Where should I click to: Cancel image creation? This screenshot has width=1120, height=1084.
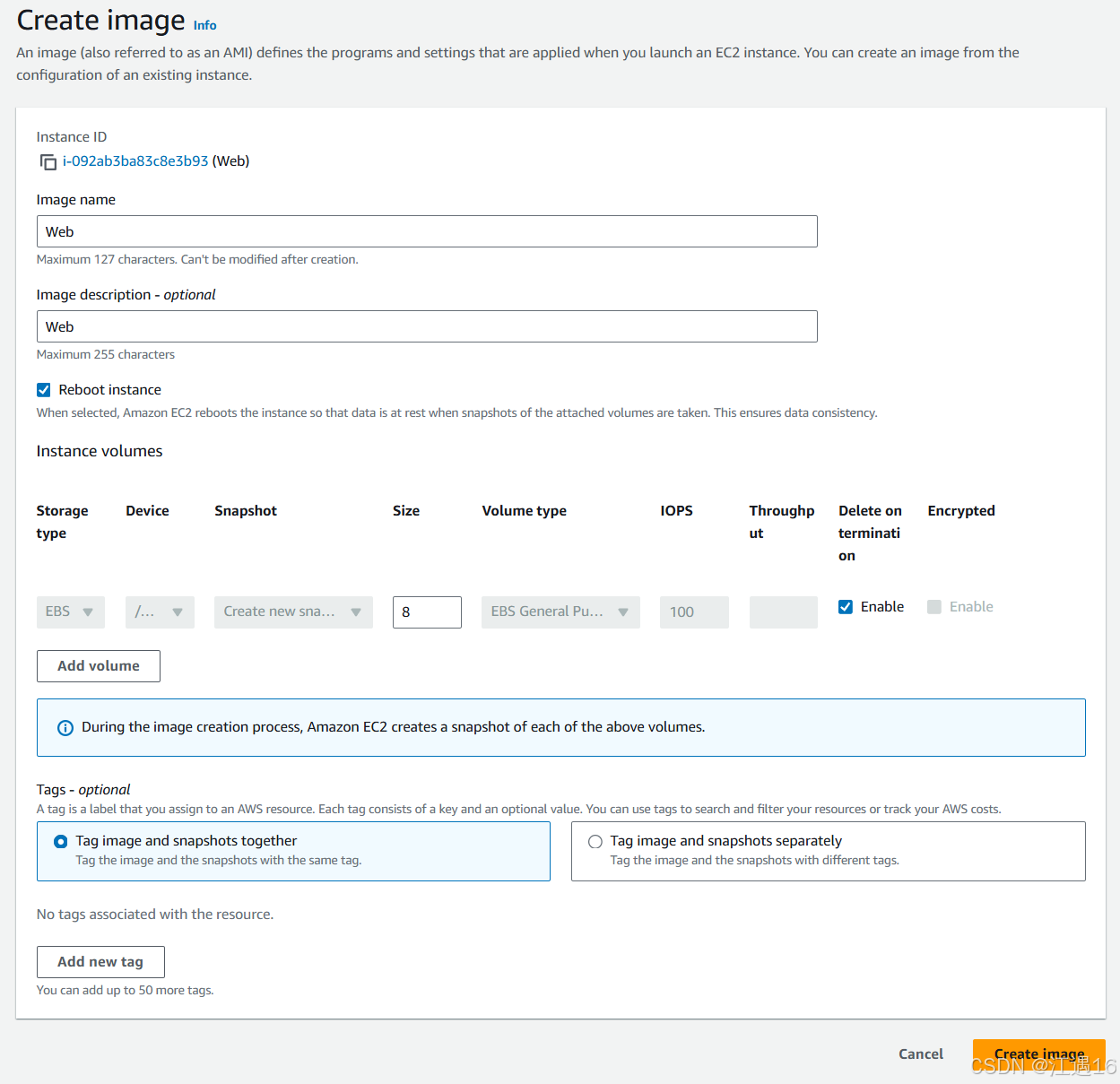(x=920, y=1054)
